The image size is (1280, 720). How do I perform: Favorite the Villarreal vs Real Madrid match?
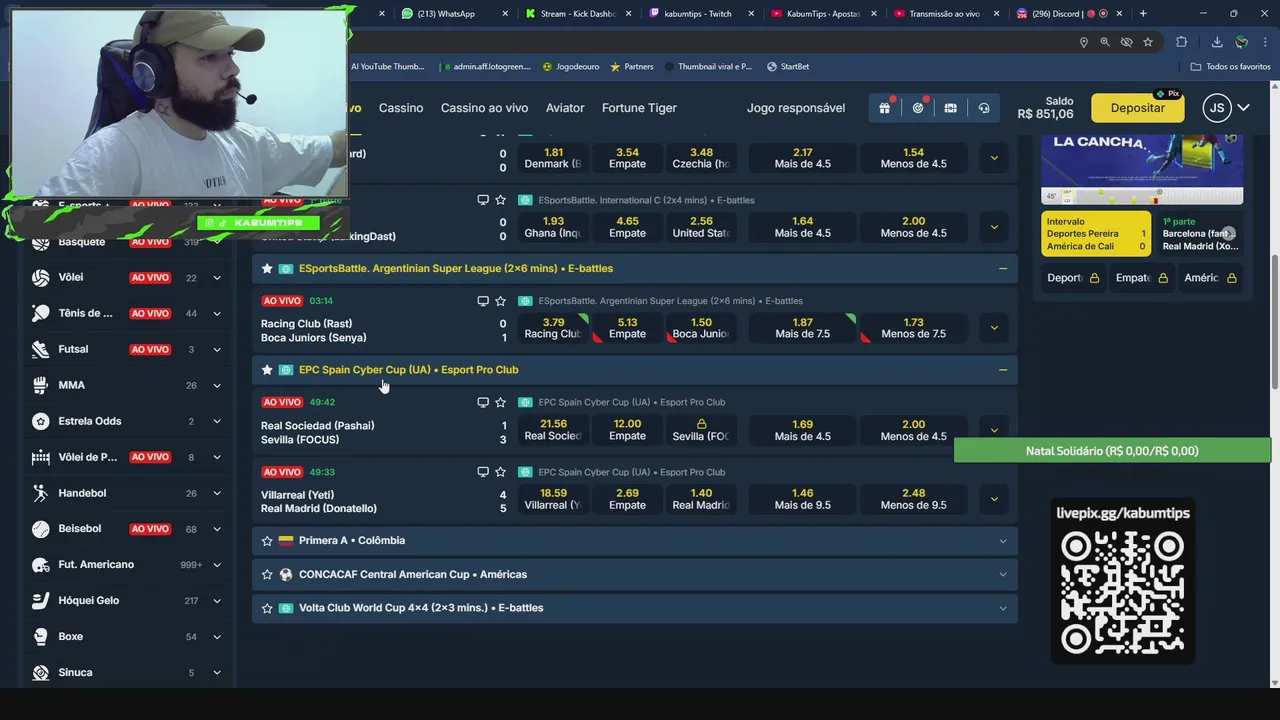pyautogui.click(x=500, y=472)
